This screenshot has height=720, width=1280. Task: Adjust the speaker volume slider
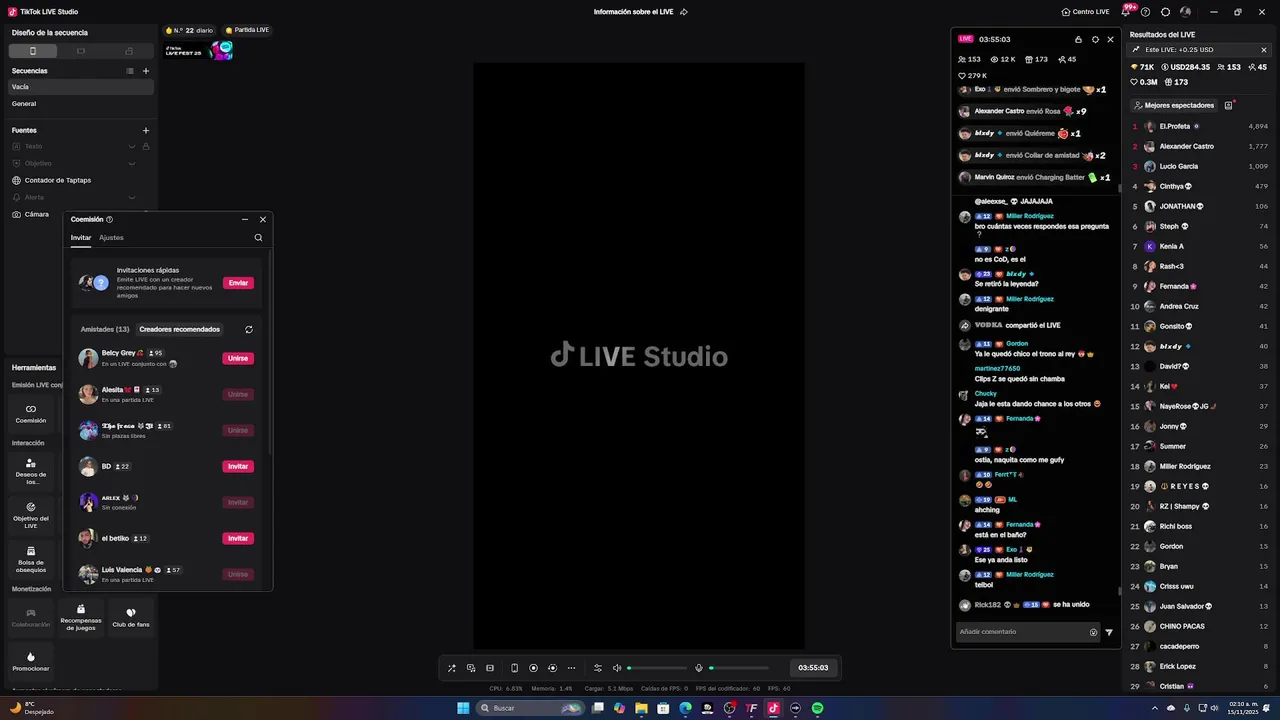(x=656, y=668)
